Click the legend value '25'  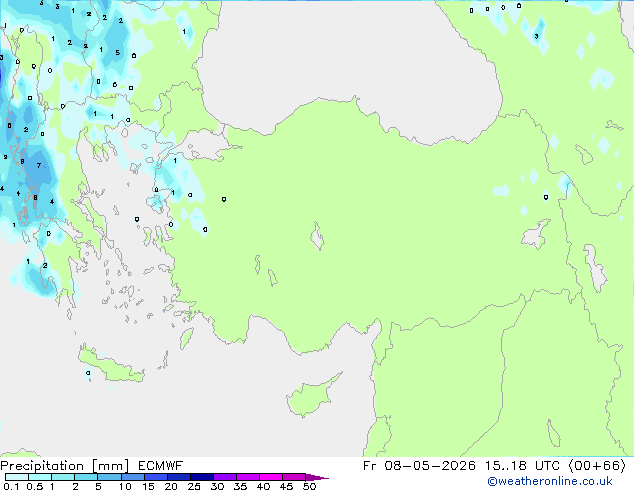[x=194, y=486]
